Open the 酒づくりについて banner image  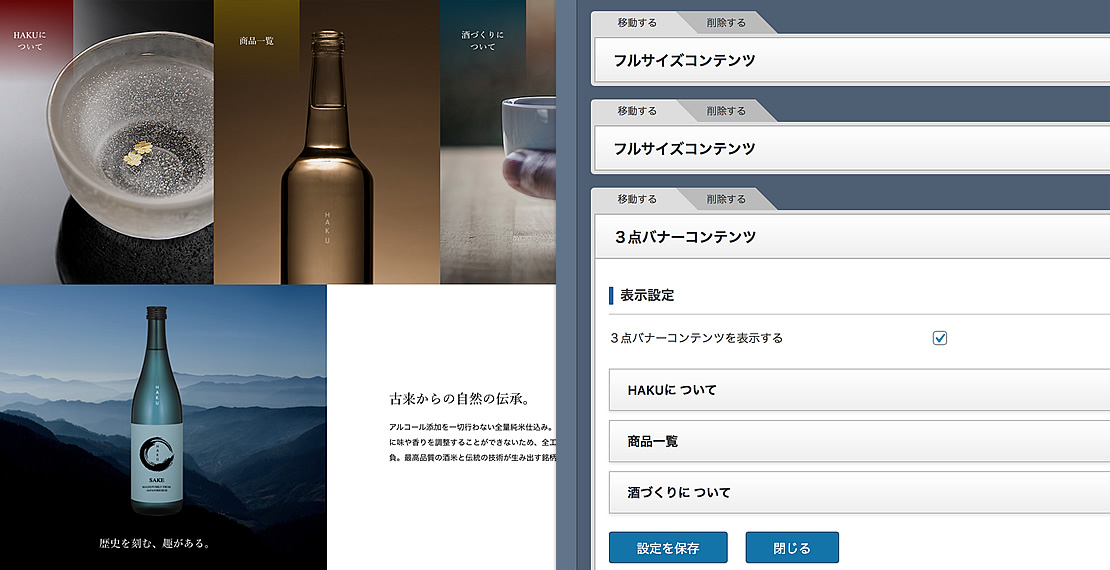click(x=498, y=142)
